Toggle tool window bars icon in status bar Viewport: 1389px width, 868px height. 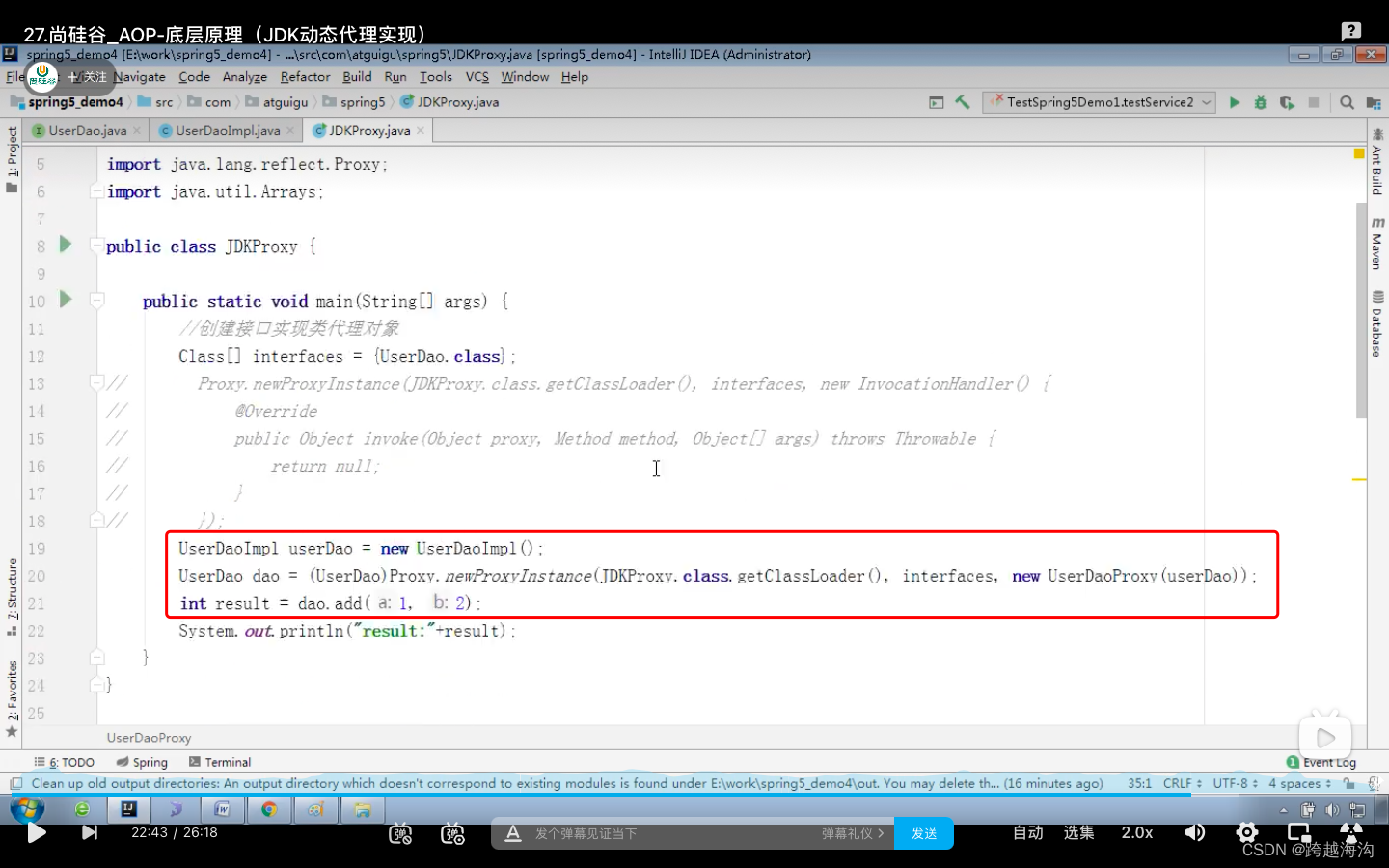point(15,783)
